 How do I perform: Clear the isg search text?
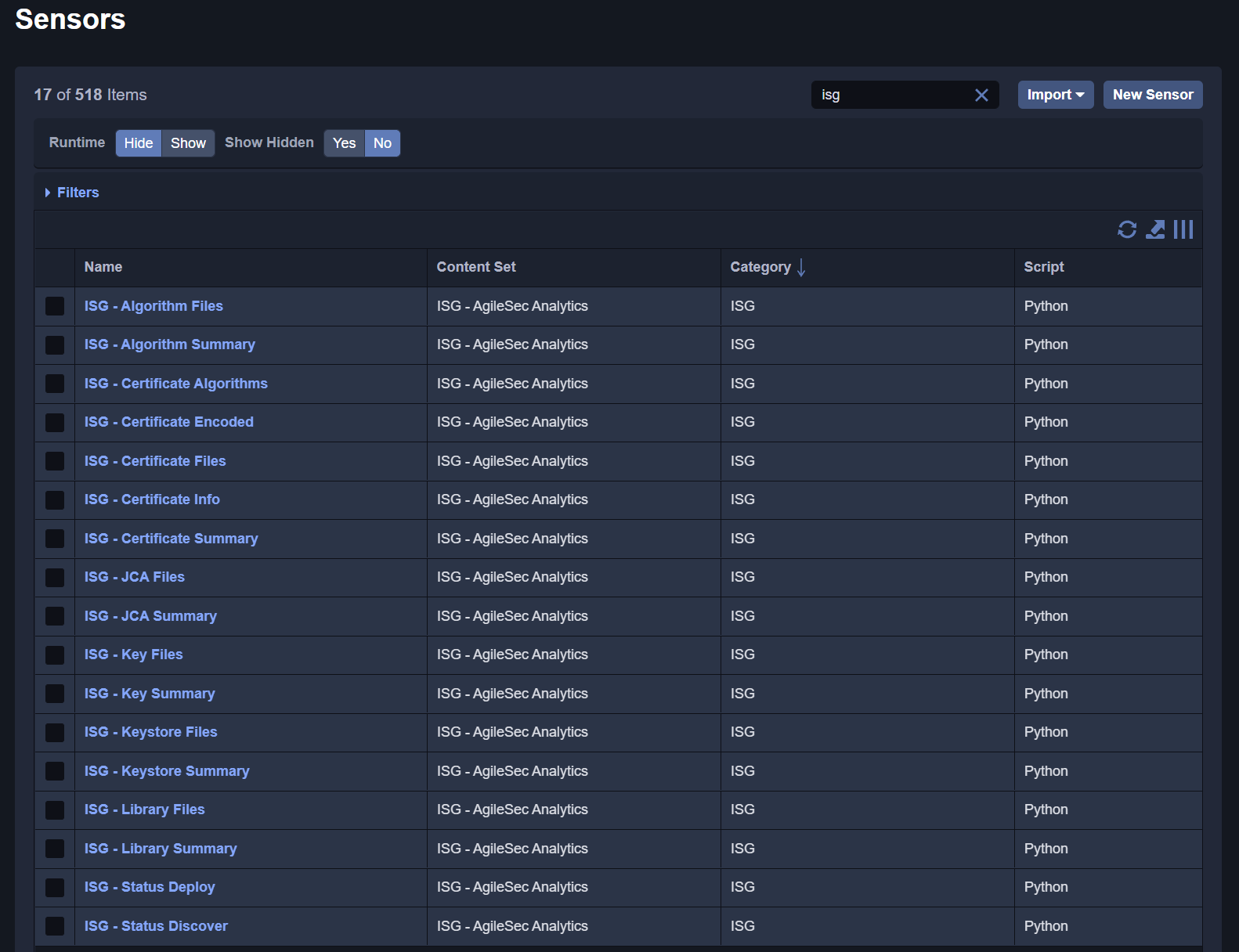[x=981, y=95]
